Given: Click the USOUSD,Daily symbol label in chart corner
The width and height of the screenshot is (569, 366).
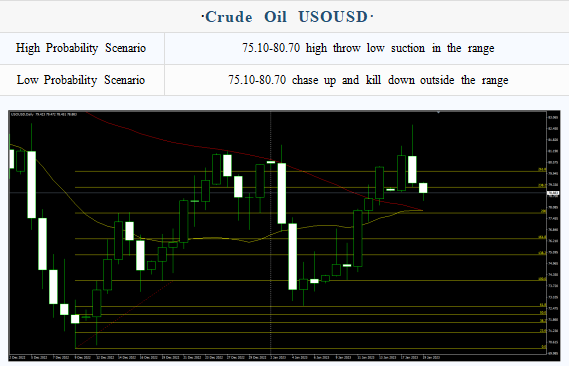Looking at the screenshot, I should tap(22, 115).
